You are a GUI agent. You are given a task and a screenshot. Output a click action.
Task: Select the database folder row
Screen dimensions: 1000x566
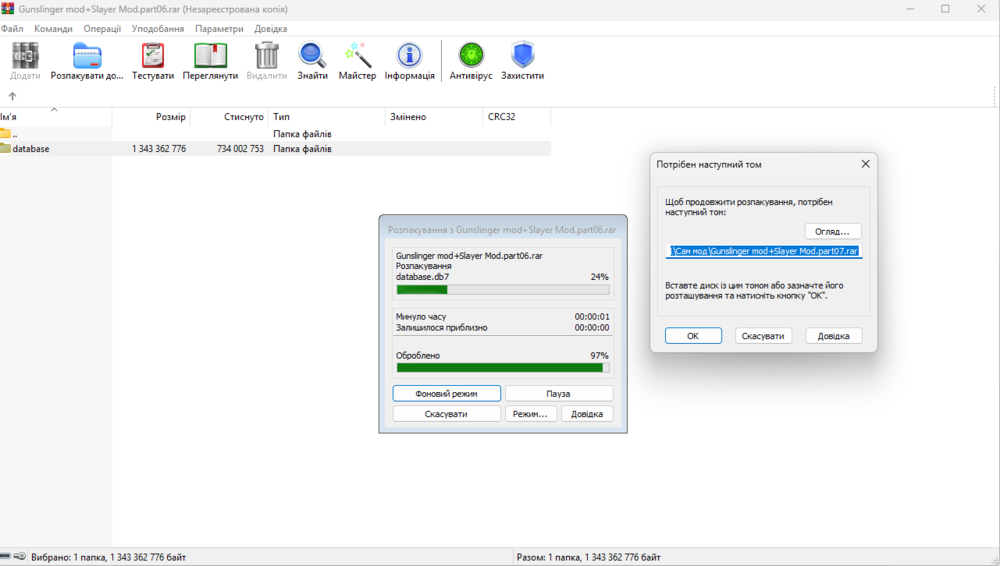point(276,149)
